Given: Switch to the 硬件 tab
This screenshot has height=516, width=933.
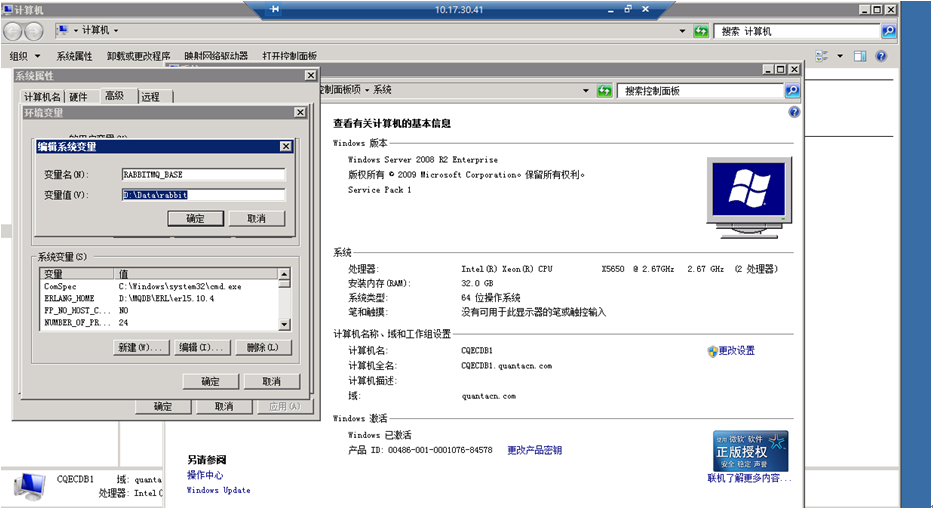Looking at the screenshot, I should tap(79, 96).
